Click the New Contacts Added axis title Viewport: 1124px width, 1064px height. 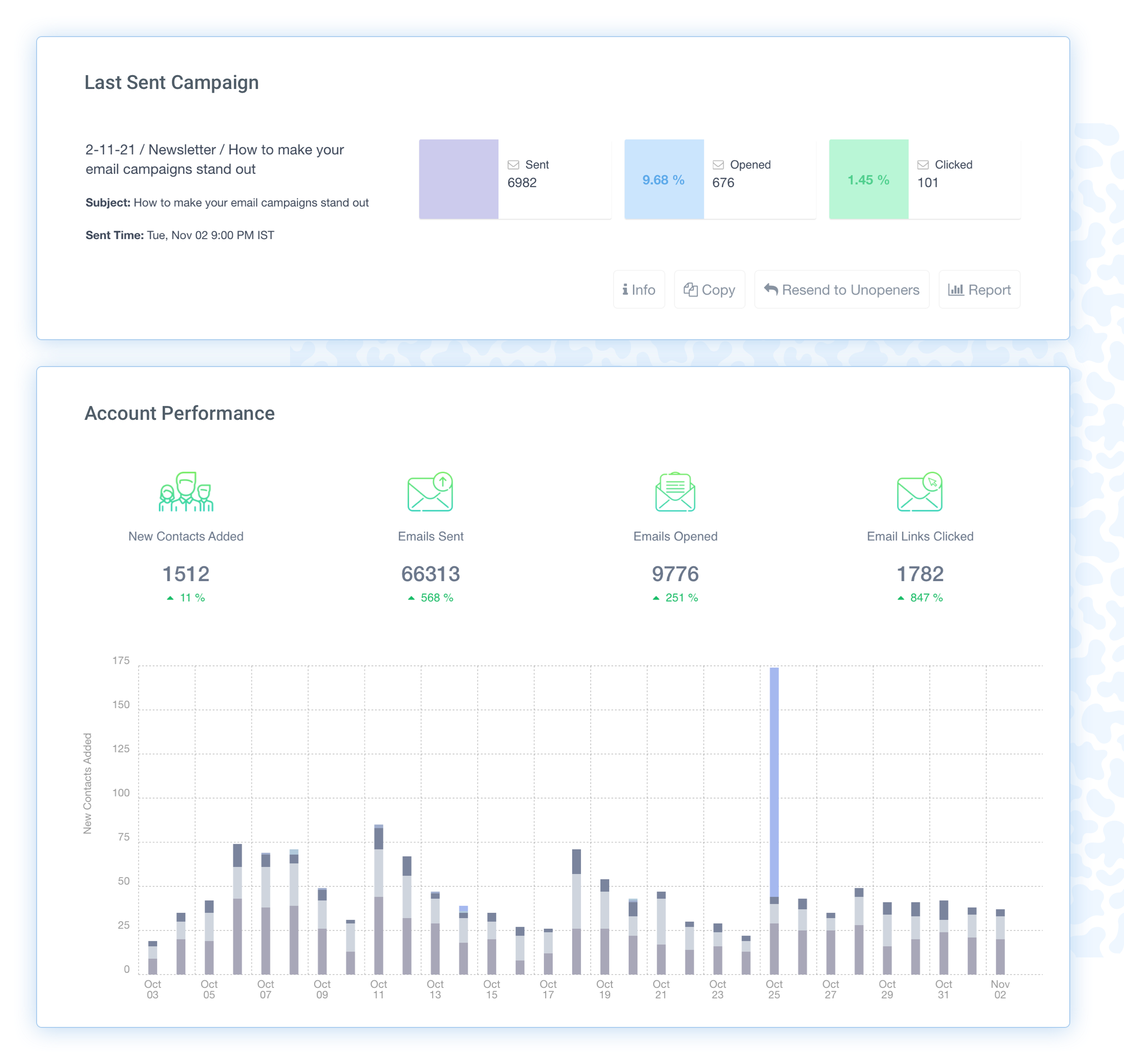click(87, 784)
